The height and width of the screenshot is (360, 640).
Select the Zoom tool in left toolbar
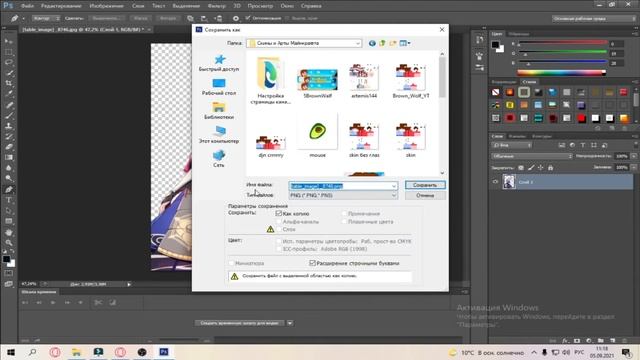(9, 242)
